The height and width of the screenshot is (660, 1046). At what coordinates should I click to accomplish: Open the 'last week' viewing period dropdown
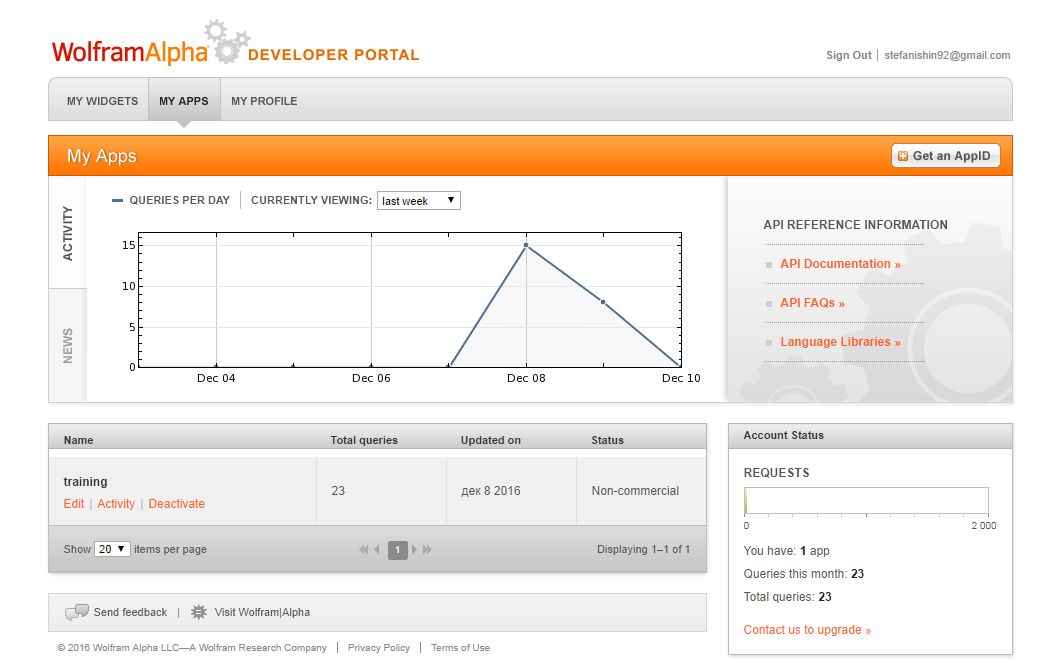[419, 201]
